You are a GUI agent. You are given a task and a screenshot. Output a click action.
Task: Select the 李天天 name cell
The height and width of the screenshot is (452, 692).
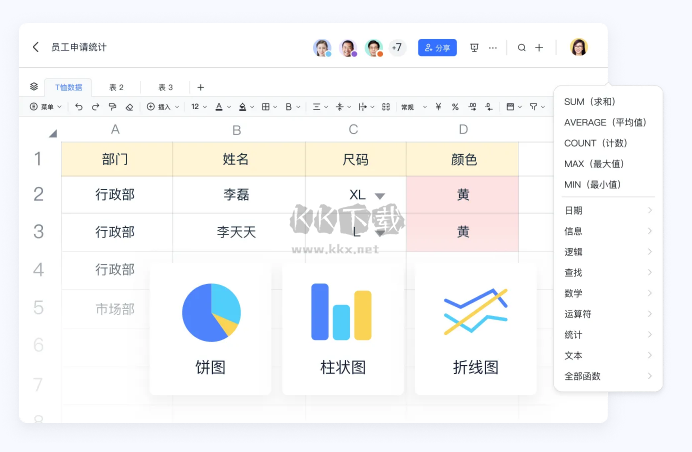237,232
